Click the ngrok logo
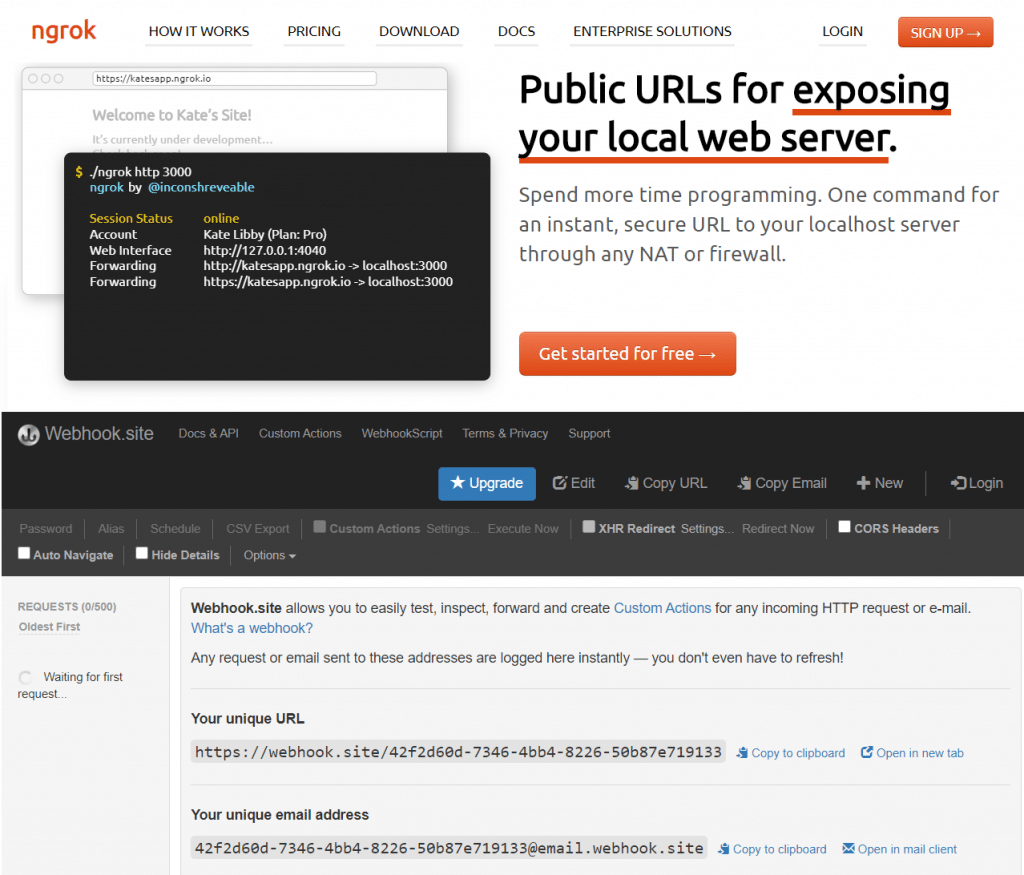The height and width of the screenshot is (875, 1024). (x=64, y=31)
